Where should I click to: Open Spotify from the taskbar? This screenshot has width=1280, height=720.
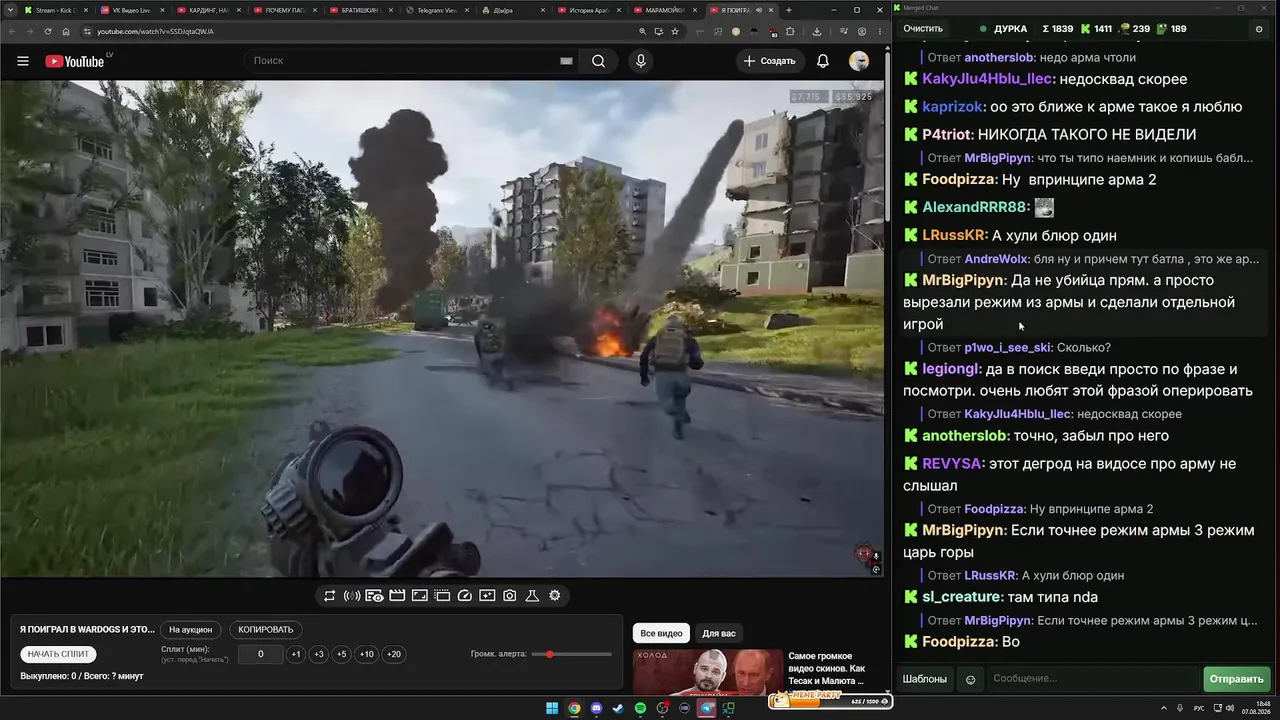click(641, 709)
